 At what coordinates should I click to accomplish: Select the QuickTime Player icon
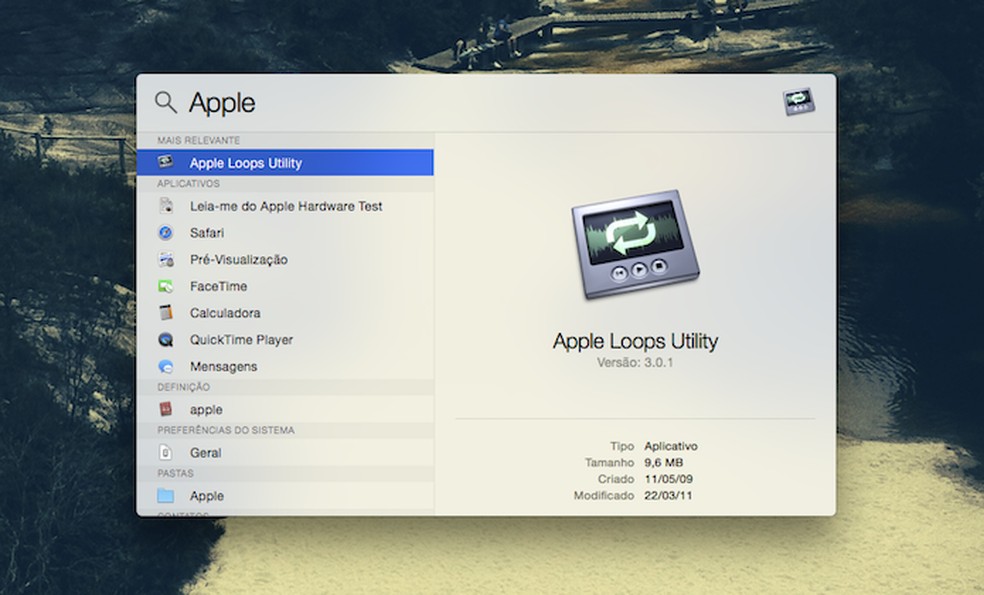click(167, 340)
